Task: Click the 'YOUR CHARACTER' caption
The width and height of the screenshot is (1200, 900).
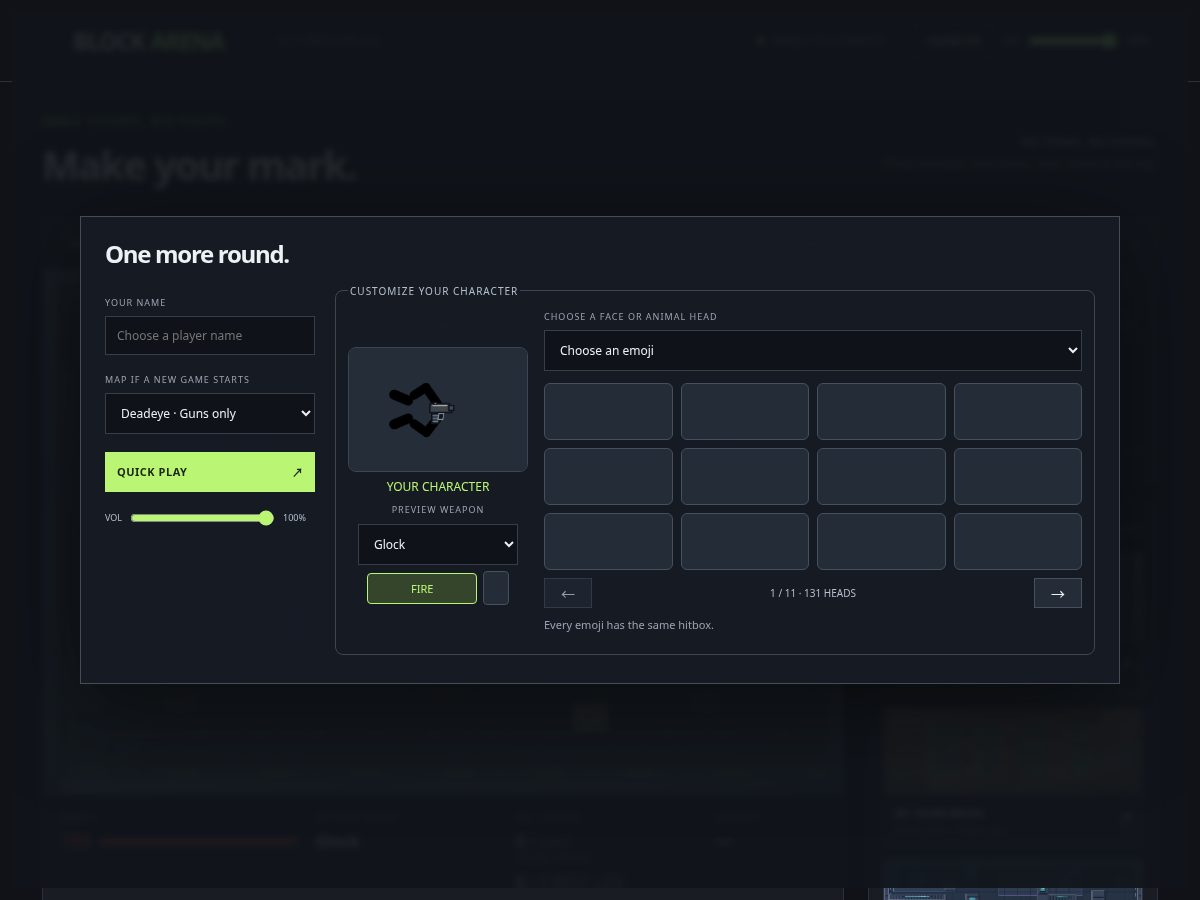Action: click(438, 486)
